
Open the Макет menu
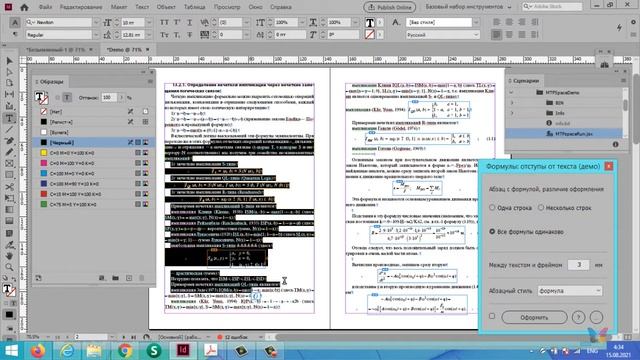click(x=119, y=7)
